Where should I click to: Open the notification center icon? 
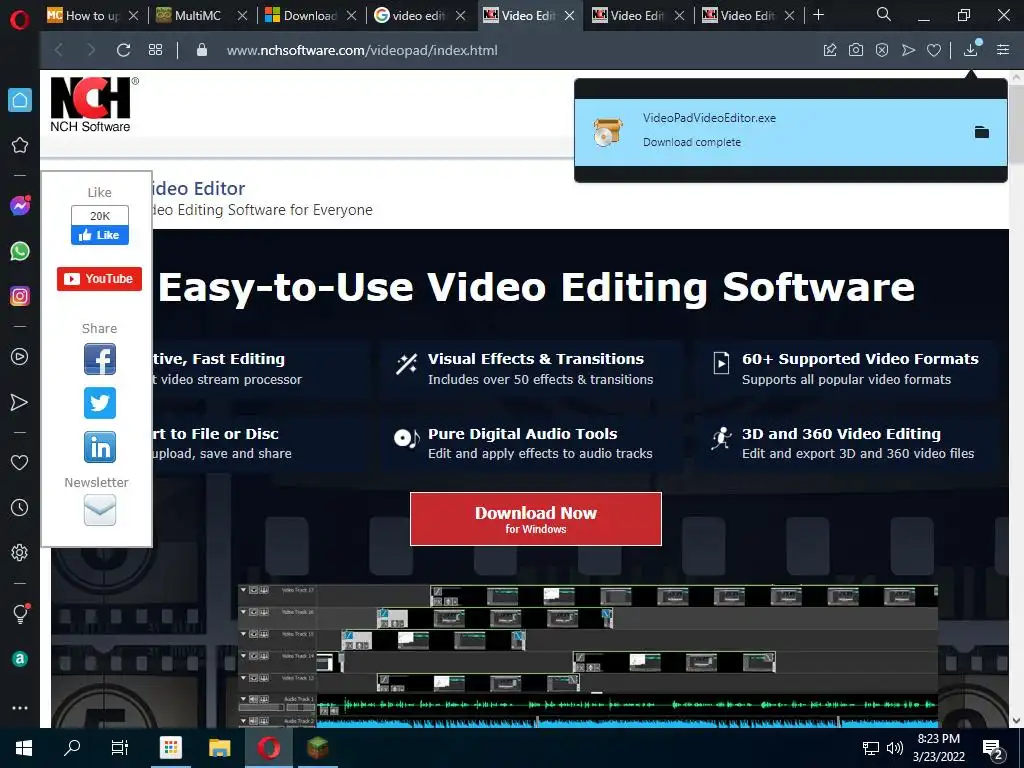pyautogui.click(x=993, y=748)
